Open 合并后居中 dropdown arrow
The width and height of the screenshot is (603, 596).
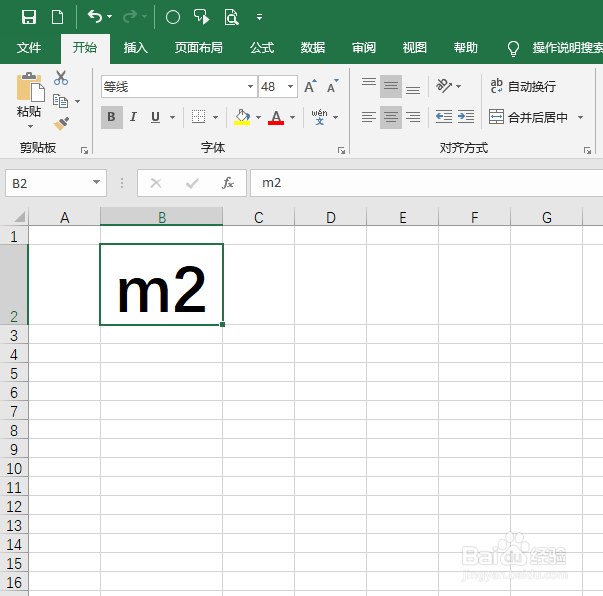click(580, 117)
